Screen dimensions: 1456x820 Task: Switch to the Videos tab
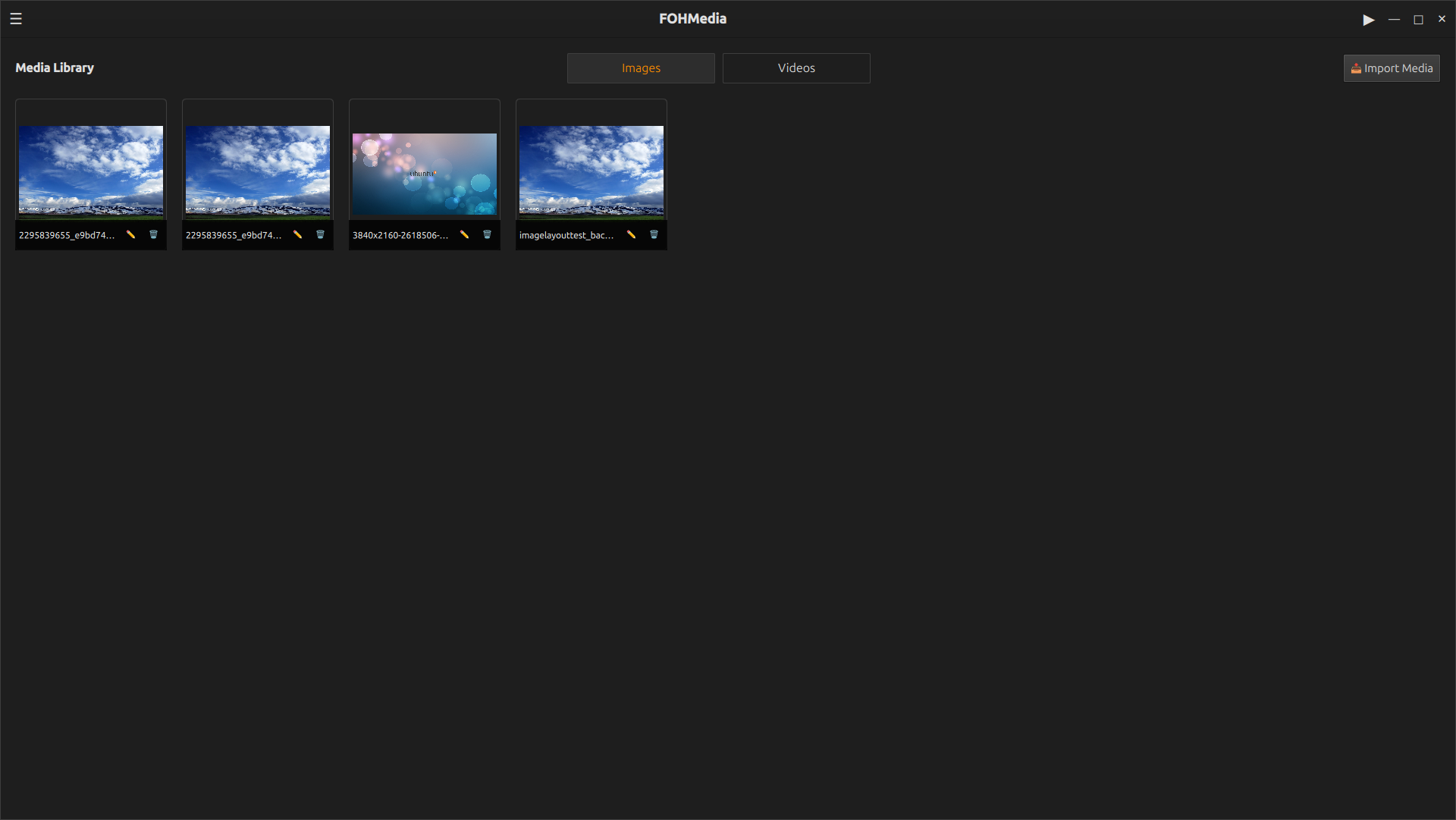coord(796,68)
